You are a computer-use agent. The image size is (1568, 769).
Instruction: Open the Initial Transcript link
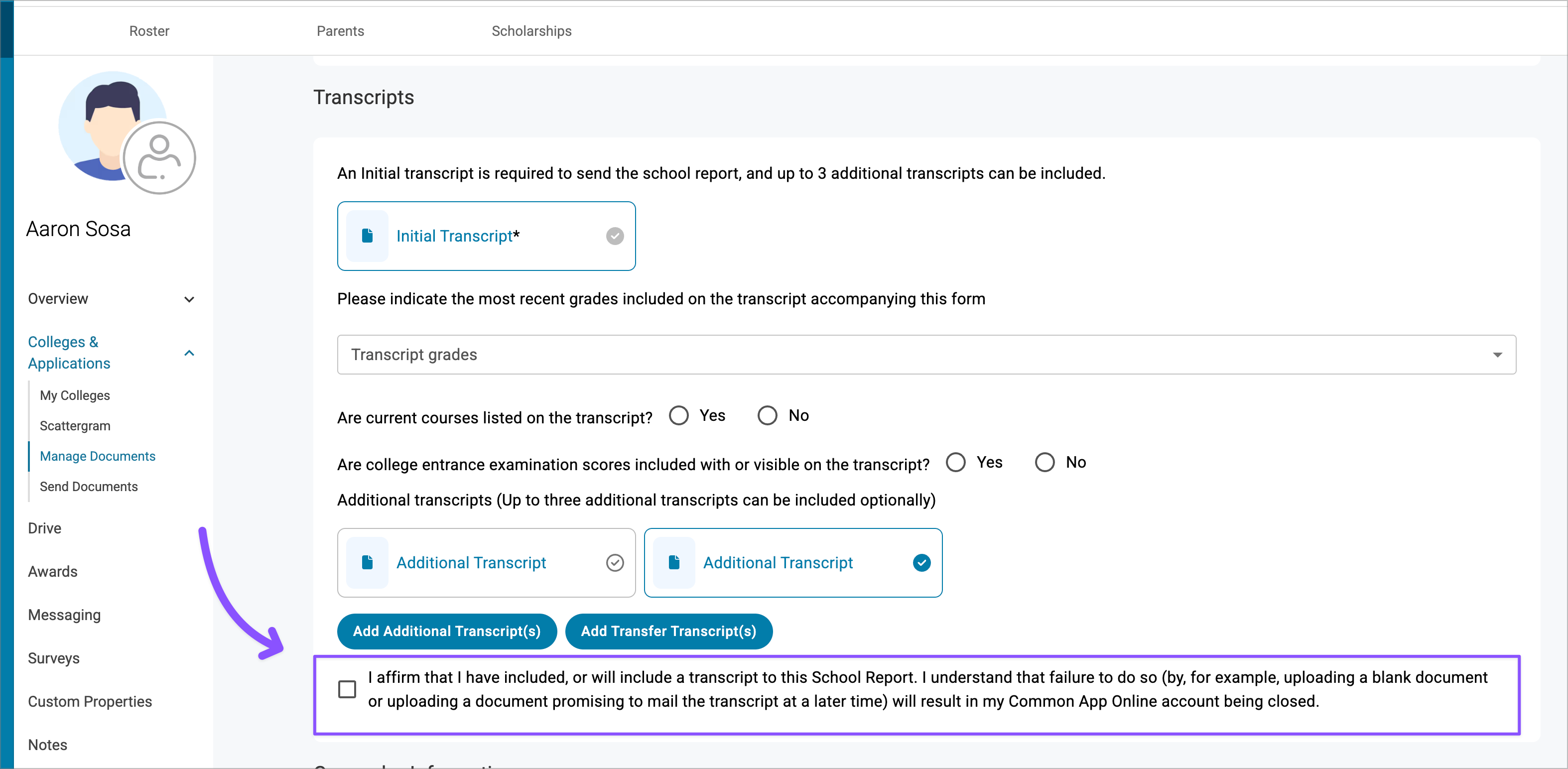pyautogui.click(x=455, y=236)
